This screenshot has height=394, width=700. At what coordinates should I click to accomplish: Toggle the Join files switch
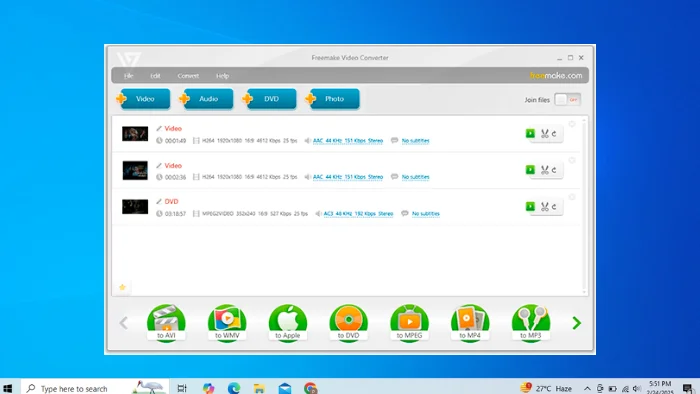pos(567,100)
